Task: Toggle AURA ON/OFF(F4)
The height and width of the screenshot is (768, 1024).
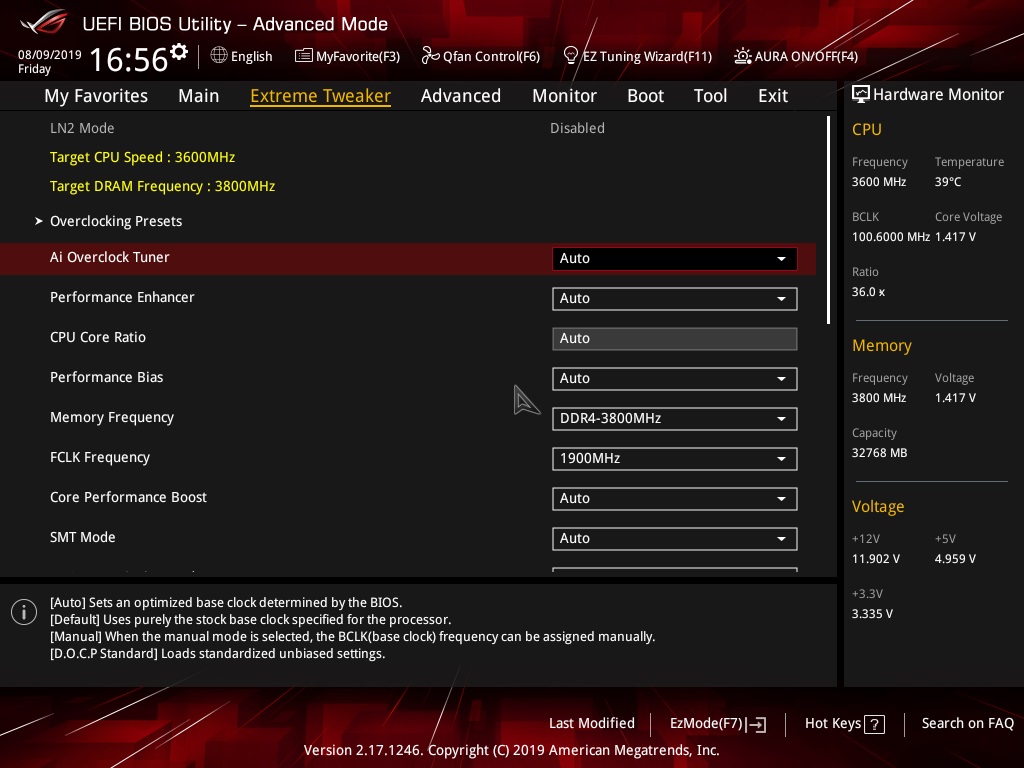Action: pyautogui.click(x=796, y=56)
